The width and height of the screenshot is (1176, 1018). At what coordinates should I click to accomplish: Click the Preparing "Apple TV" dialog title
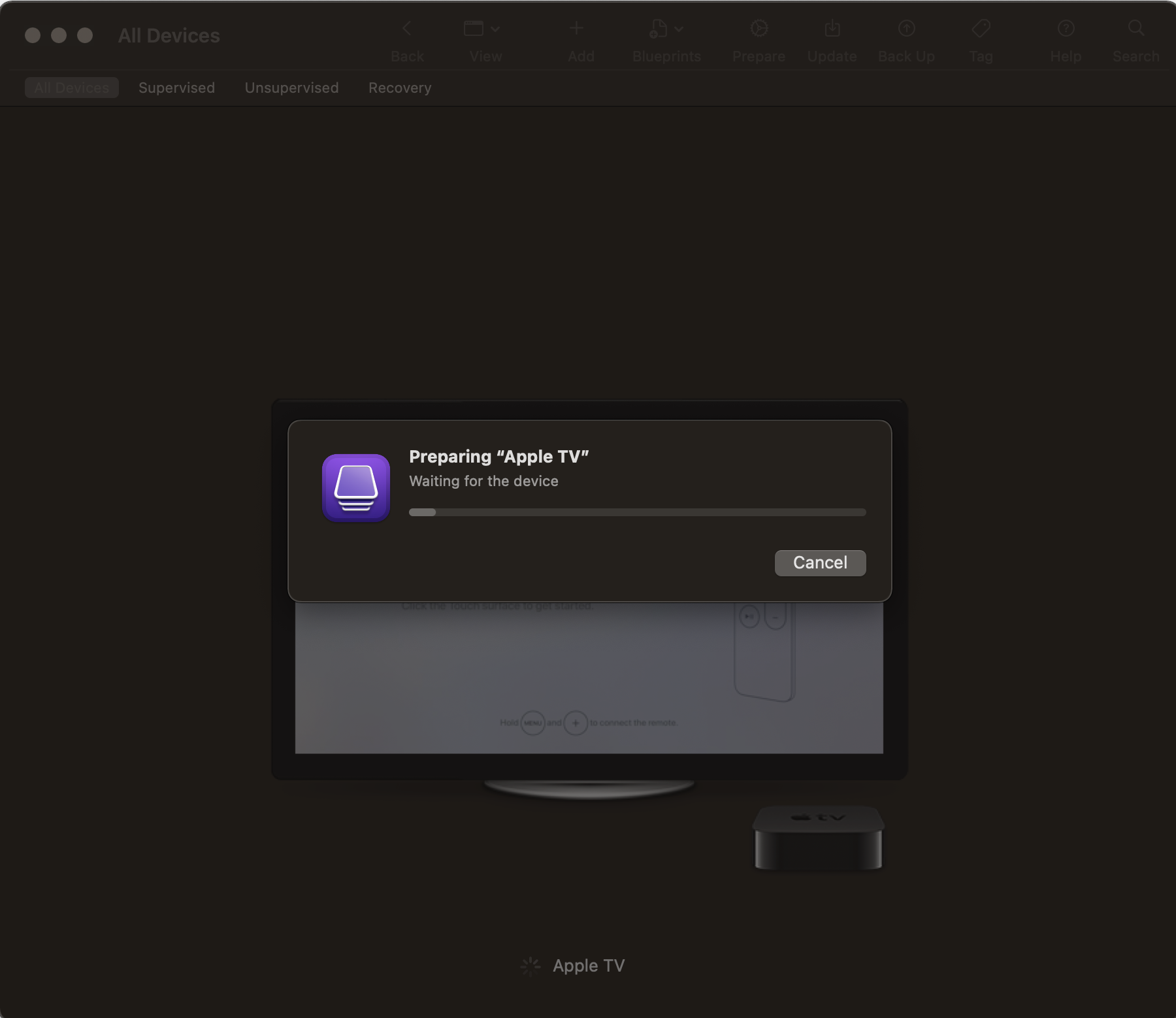coord(498,457)
